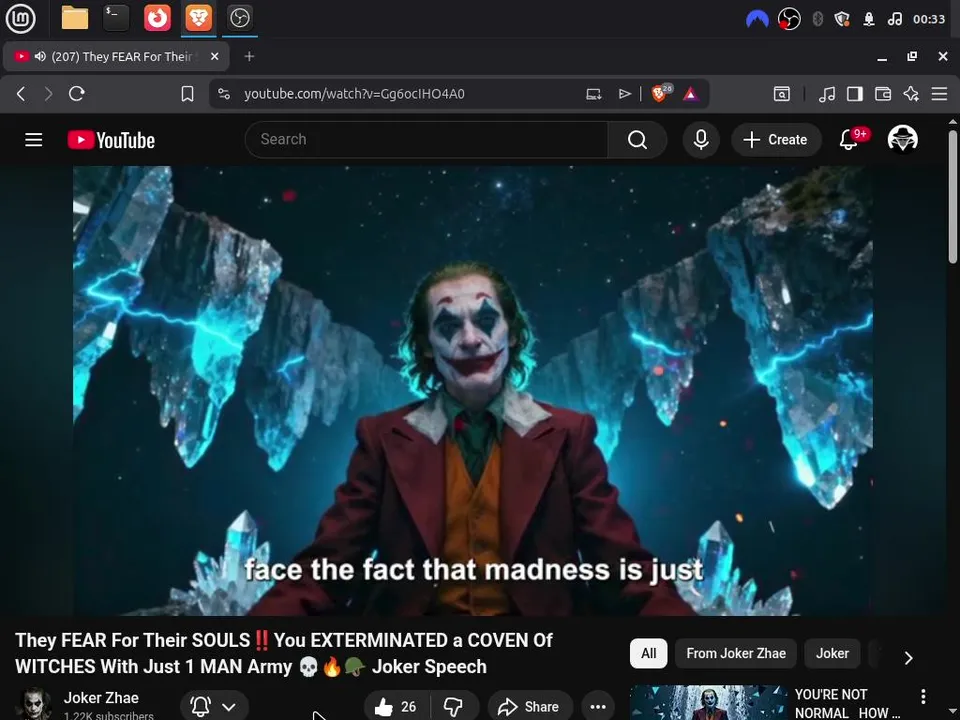Open the notifications bell in the system tray
Screen dimensions: 960x720
pos(869,19)
